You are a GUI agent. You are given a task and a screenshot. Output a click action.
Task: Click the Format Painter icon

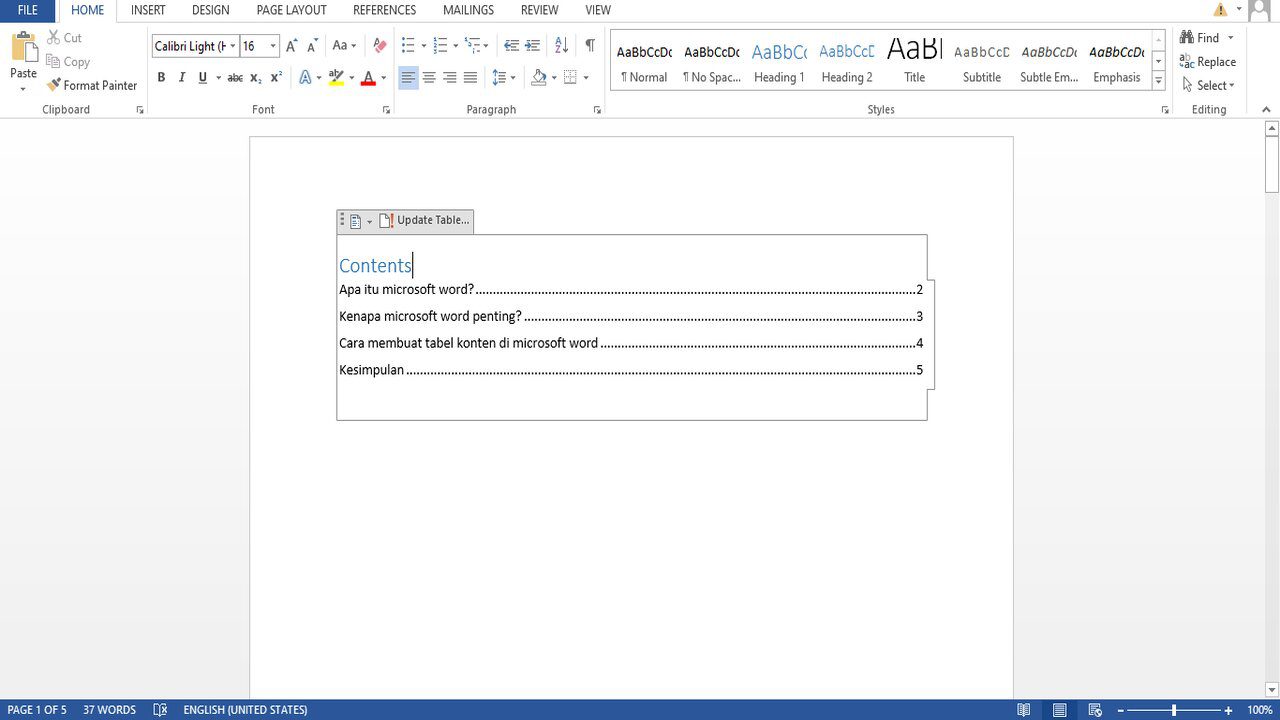click(54, 86)
